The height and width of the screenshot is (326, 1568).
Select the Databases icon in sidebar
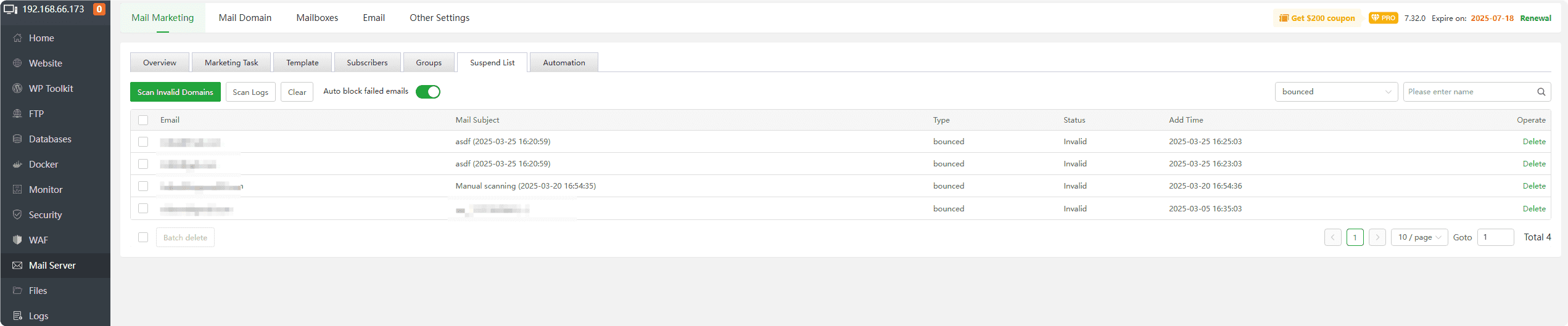point(17,139)
